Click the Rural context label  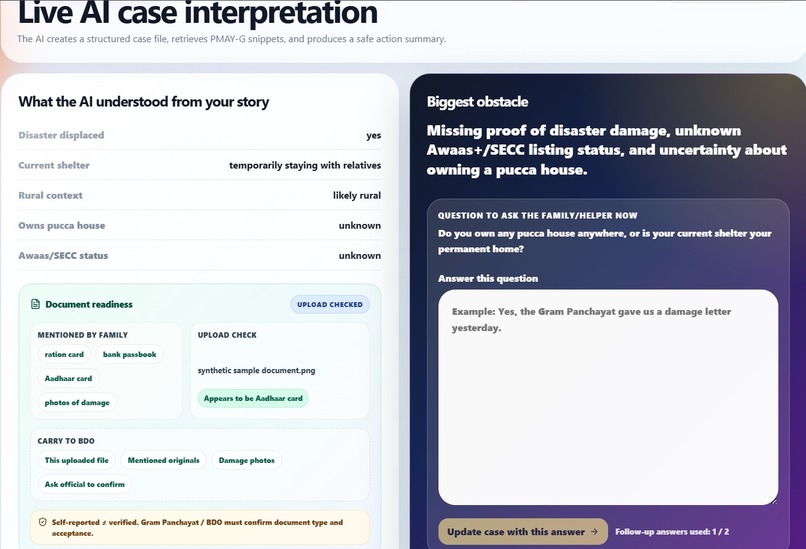click(x=50, y=195)
